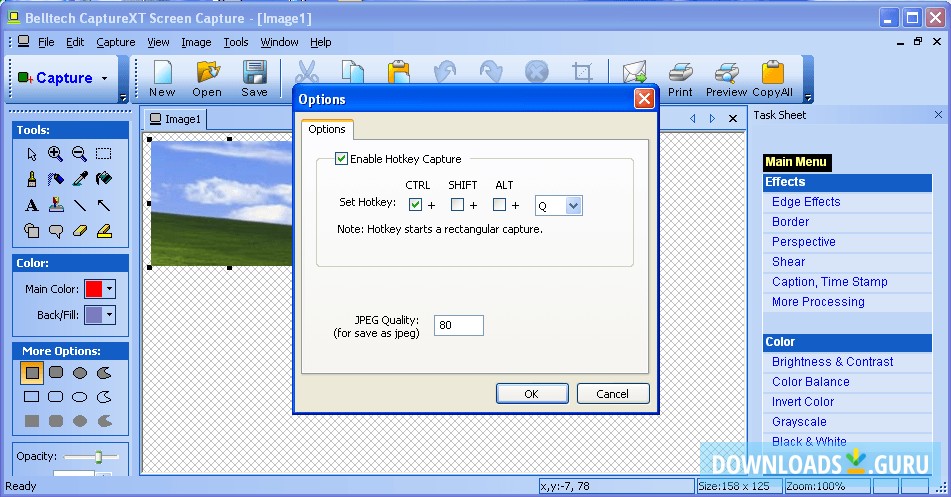Select the pointer arrow tool
The width and height of the screenshot is (951, 497).
tap(32, 154)
